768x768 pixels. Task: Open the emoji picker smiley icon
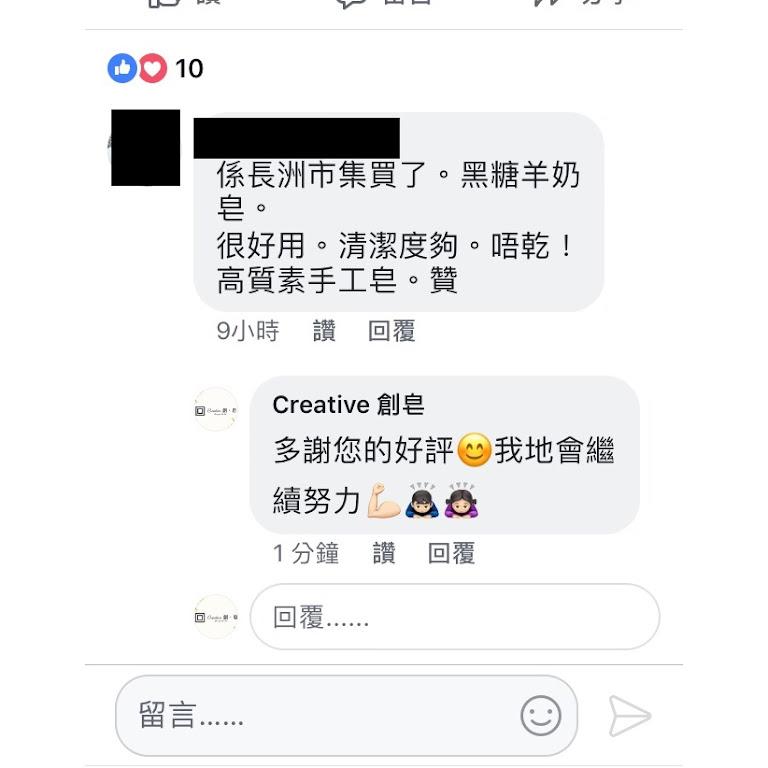[541, 716]
